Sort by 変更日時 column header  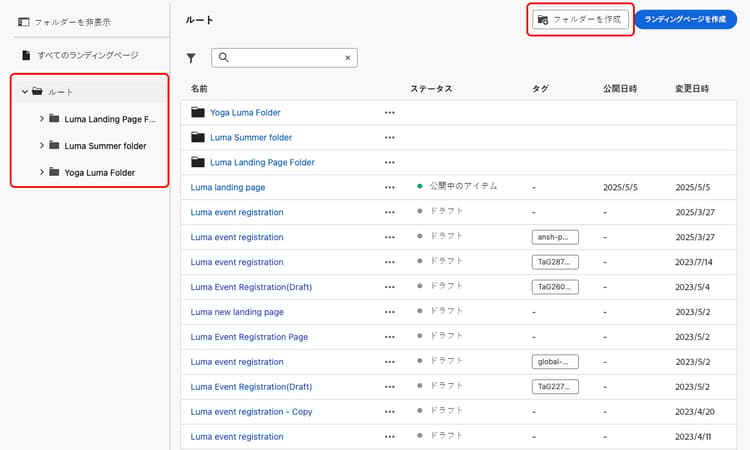click(692, 88)
